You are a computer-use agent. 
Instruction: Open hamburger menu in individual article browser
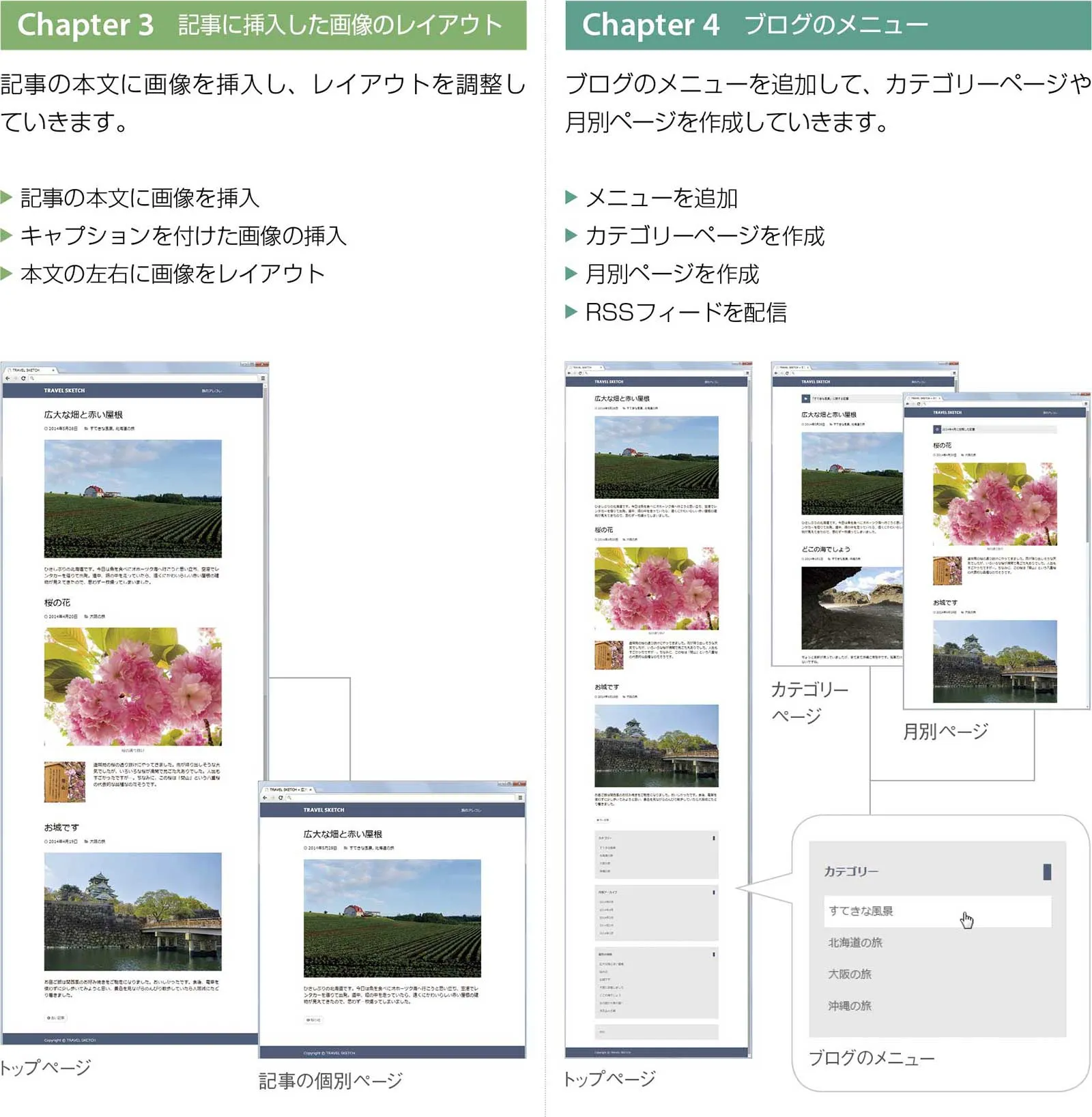(520, 798)
